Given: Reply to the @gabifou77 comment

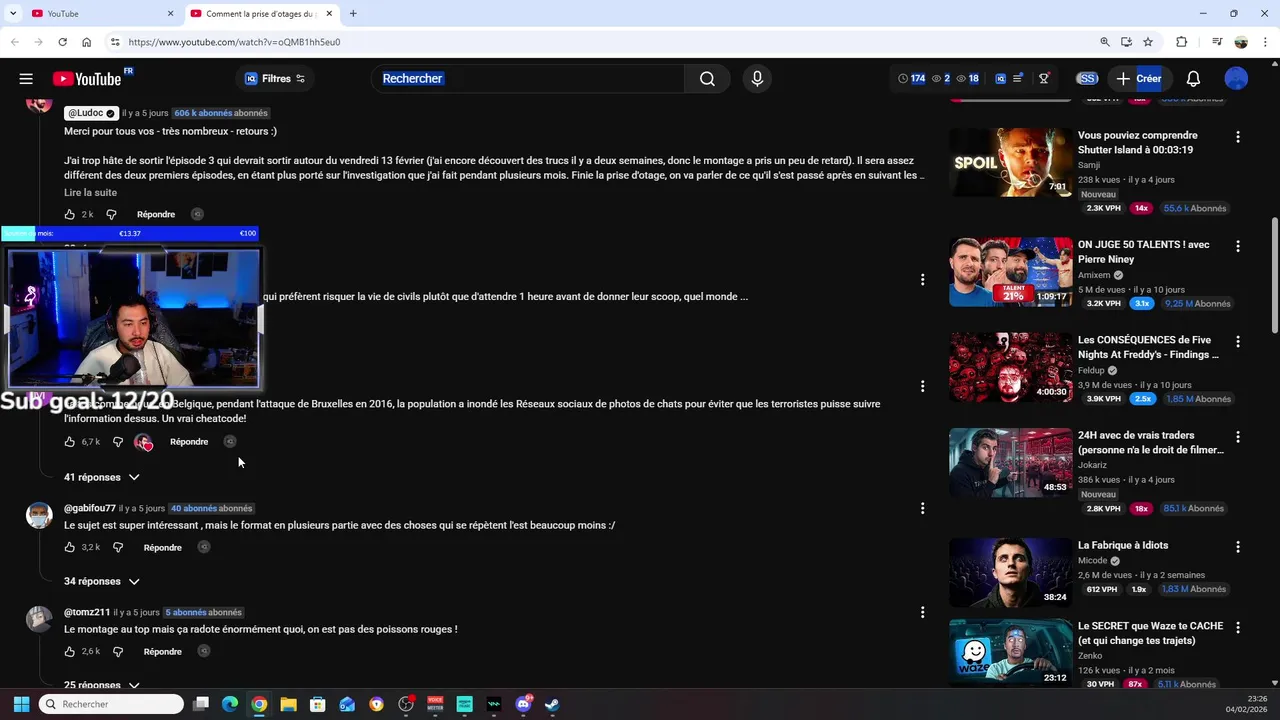Looking at the screenshot, I should [x=162, y=548].
